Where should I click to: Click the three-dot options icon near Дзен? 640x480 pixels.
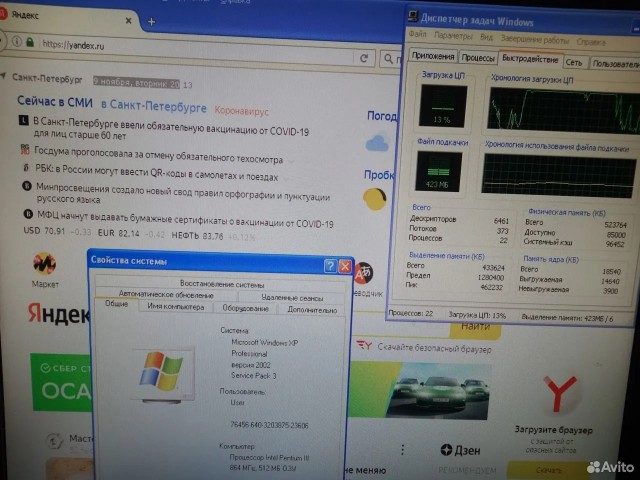403,450
